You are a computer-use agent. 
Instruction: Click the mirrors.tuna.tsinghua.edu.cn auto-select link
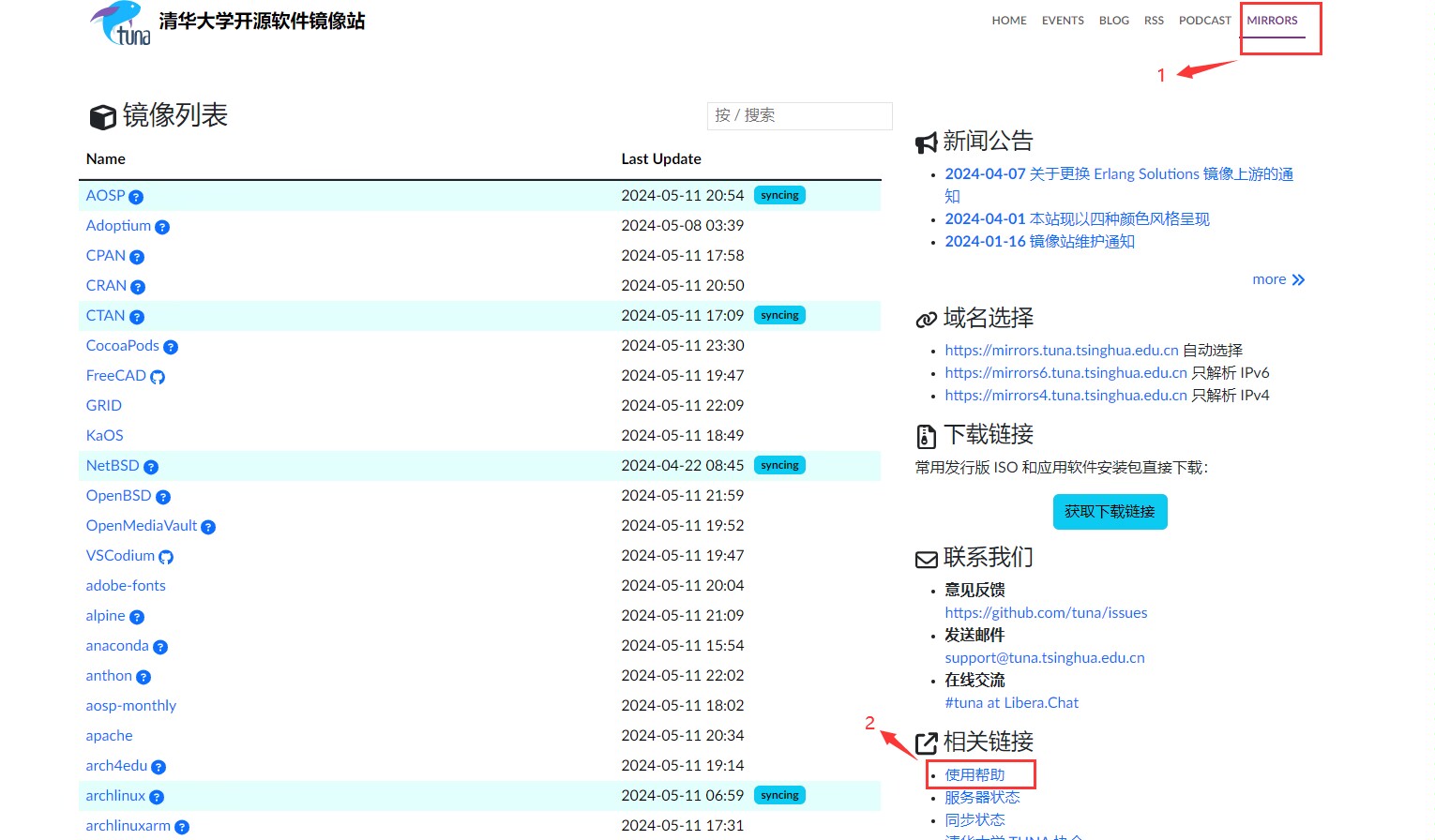[x=1062, y=351]
